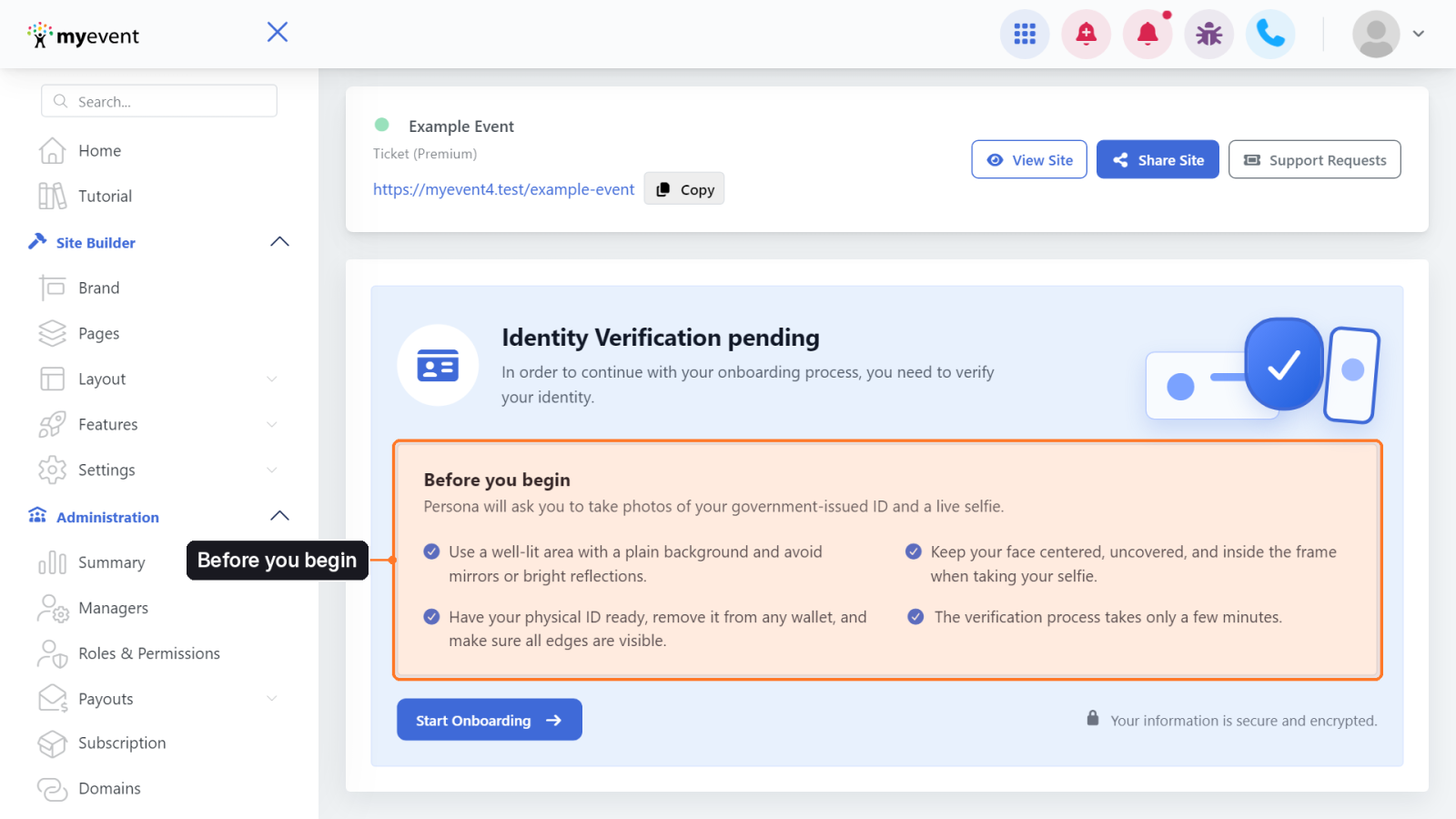Click the ID card icon beside Identity Verification
Screen dimensions: 1456x819
tap(438, 365)
